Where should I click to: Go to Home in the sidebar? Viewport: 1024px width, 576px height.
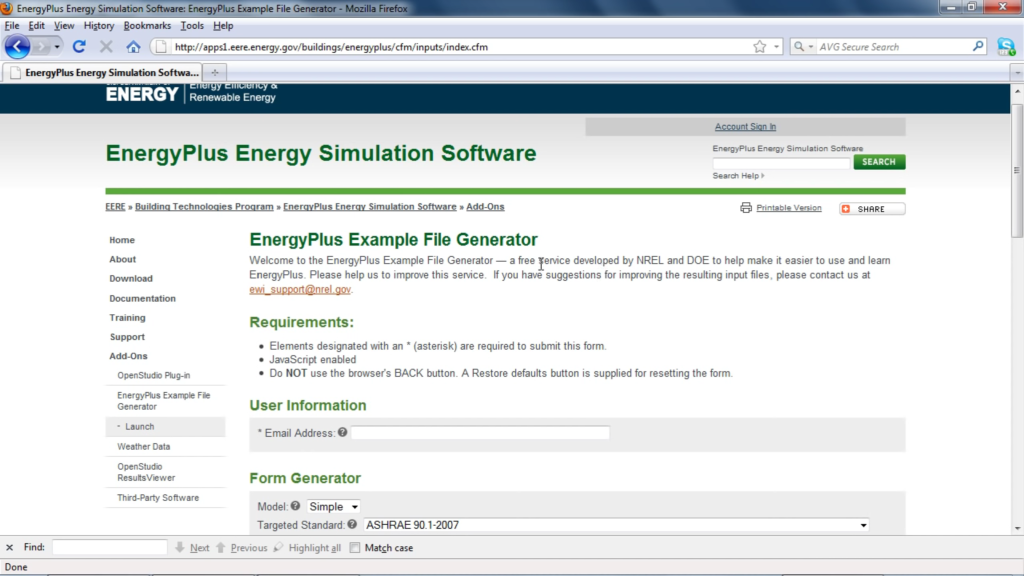(122, 240)
